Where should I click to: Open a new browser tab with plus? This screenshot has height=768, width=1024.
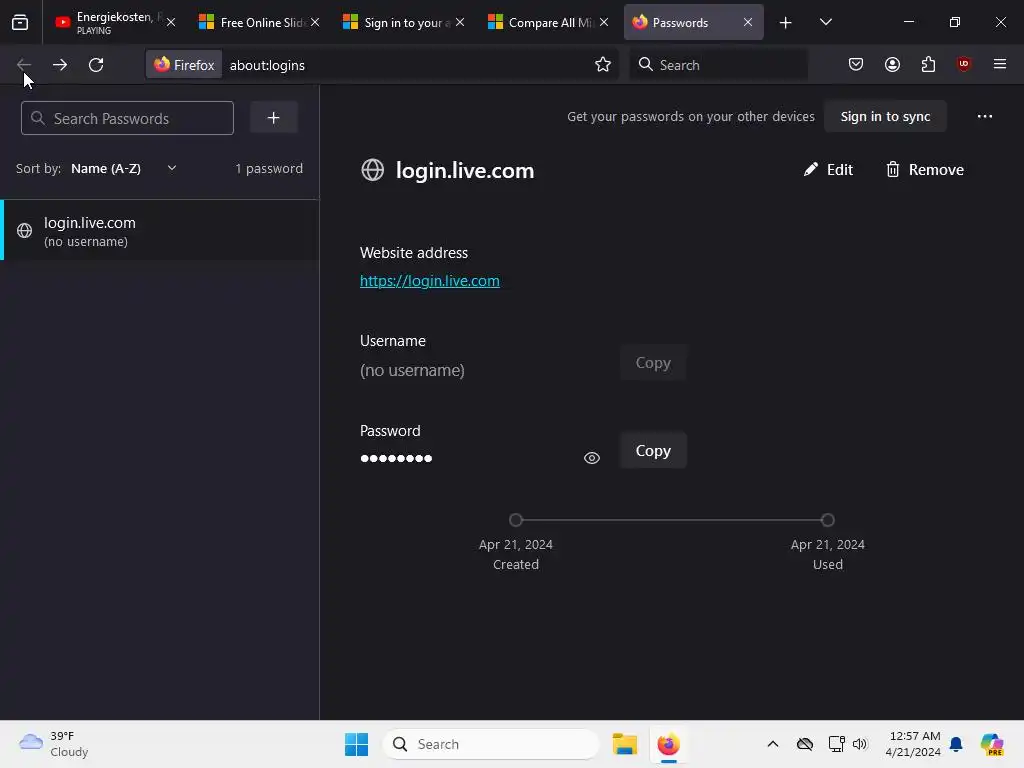[785, 23]
